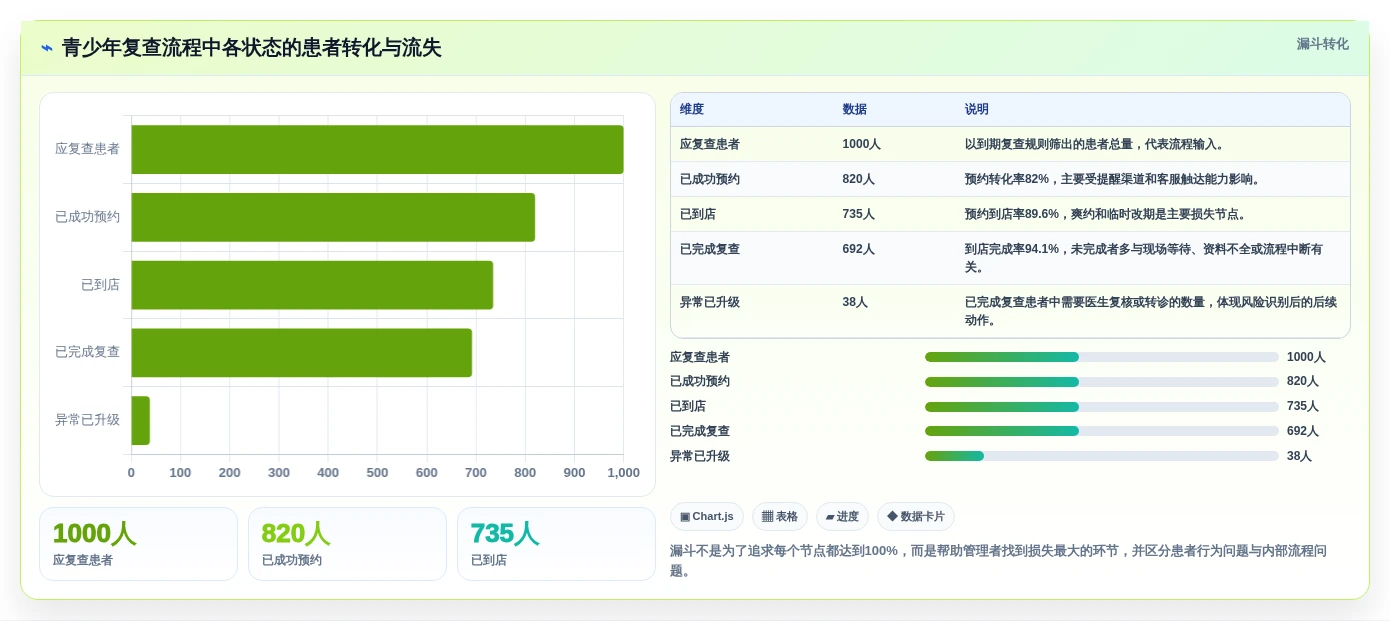Click the 1,000 x-axis tick label
Screen dimensions: 1390x621
point(623,473)
